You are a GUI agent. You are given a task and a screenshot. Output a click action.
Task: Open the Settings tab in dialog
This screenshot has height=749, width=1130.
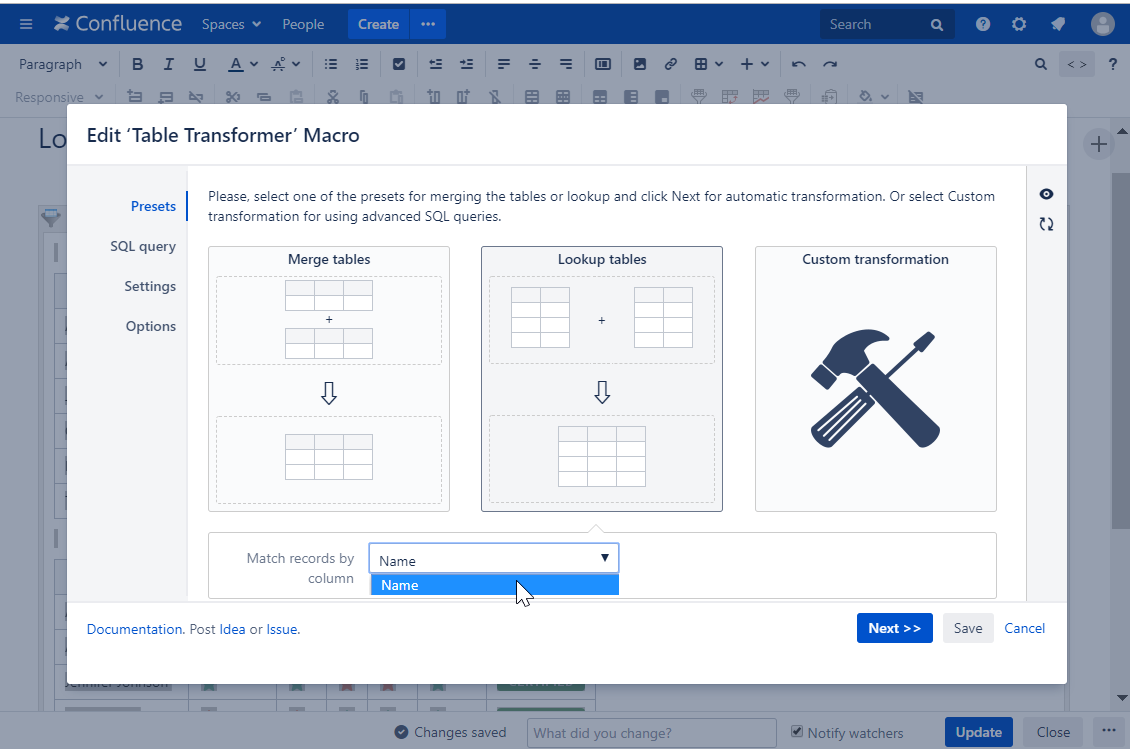click(x=150, y=286)
